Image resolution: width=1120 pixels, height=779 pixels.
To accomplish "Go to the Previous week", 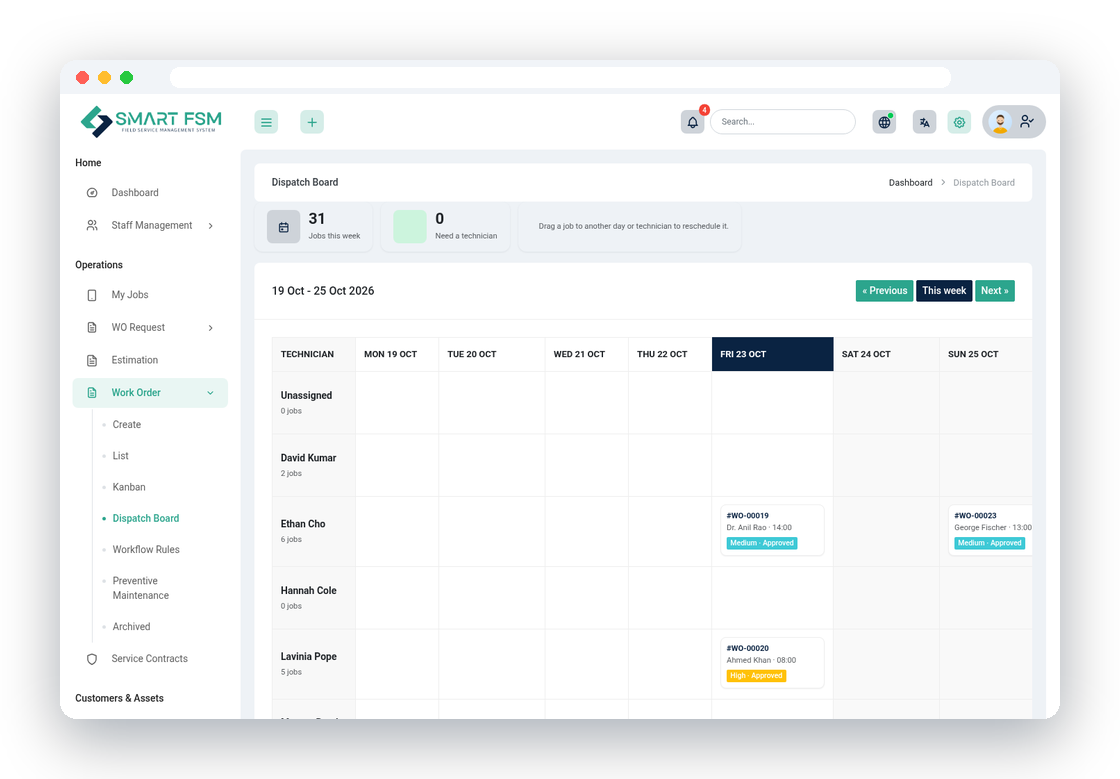I will pos(884,291).
